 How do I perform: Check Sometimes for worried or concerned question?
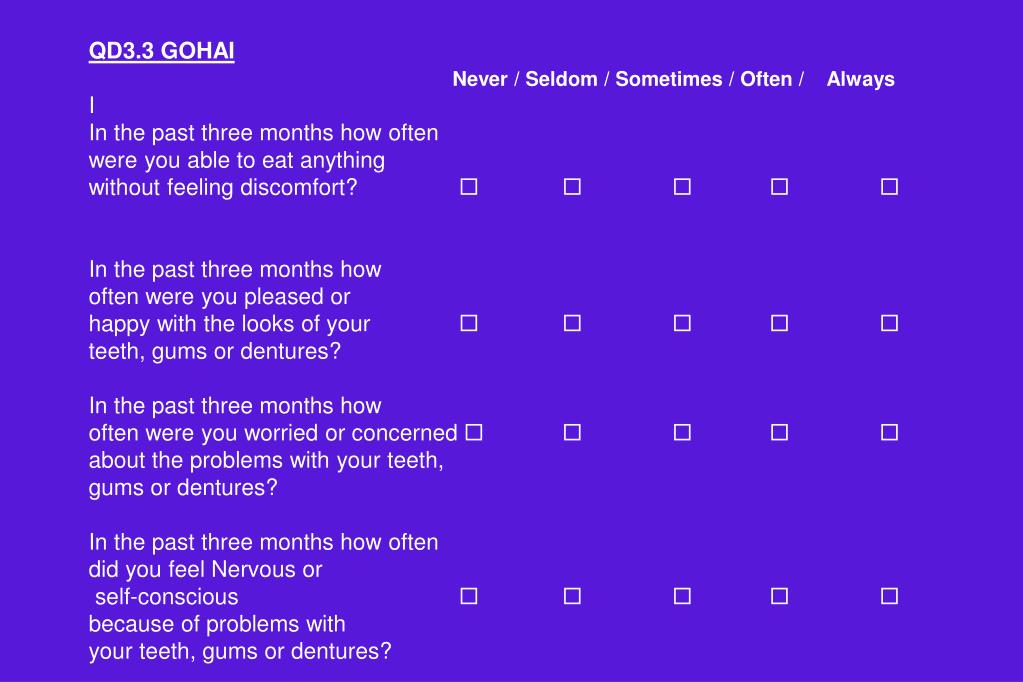click(682, 432)
